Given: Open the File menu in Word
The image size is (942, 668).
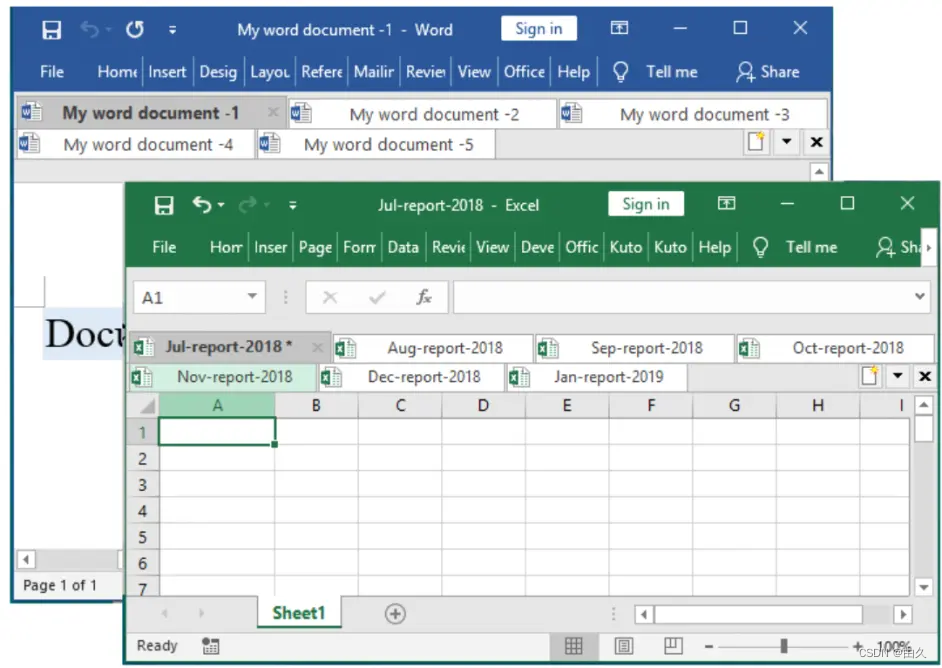Looking at the screenshot, I should 52,72.
